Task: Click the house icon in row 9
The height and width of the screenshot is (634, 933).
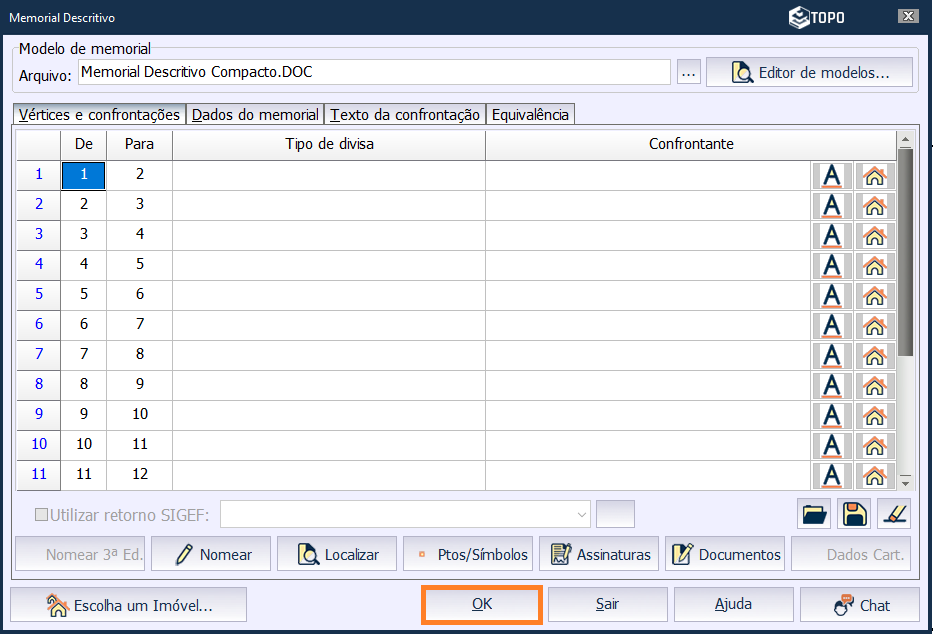Action: (x=874, y=416)
